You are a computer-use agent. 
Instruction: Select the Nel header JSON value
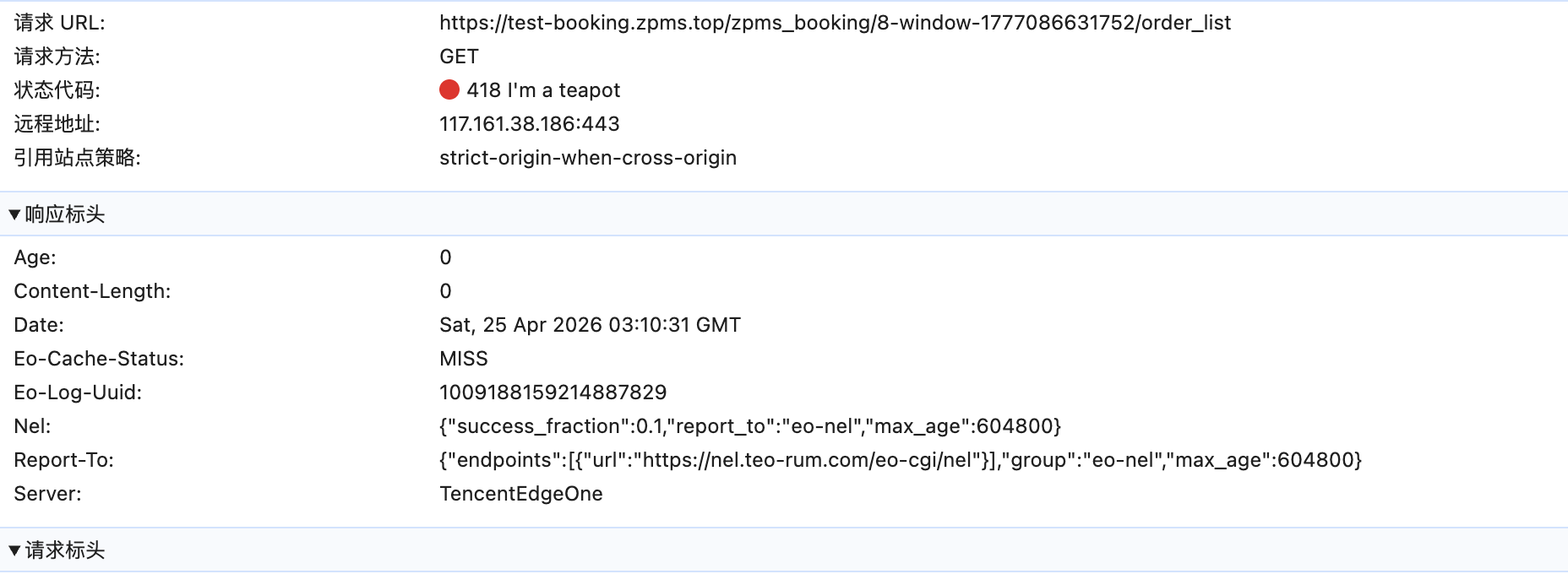point(750,426)
